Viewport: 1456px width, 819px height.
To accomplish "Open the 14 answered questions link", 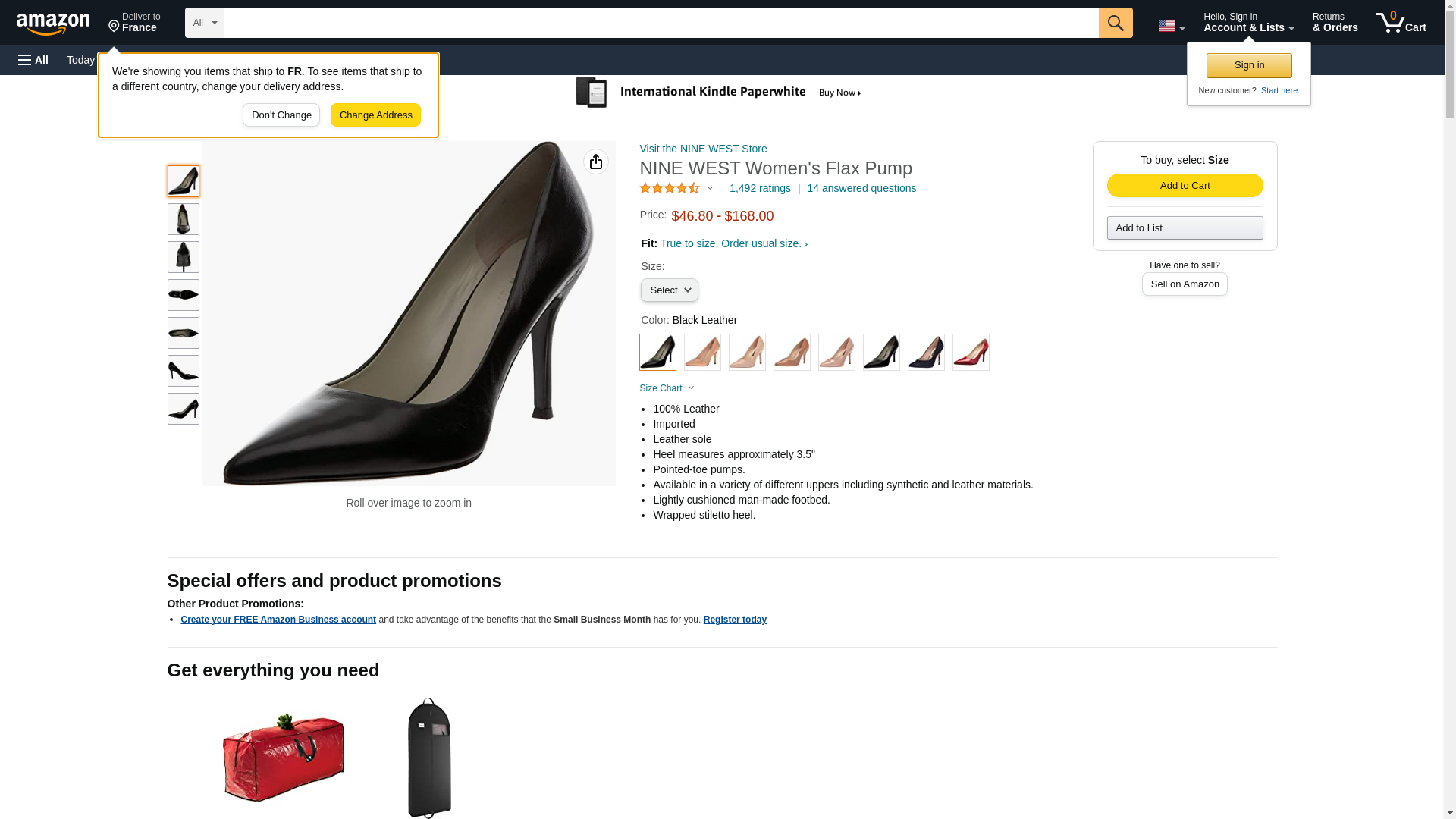I will (861, 188).
